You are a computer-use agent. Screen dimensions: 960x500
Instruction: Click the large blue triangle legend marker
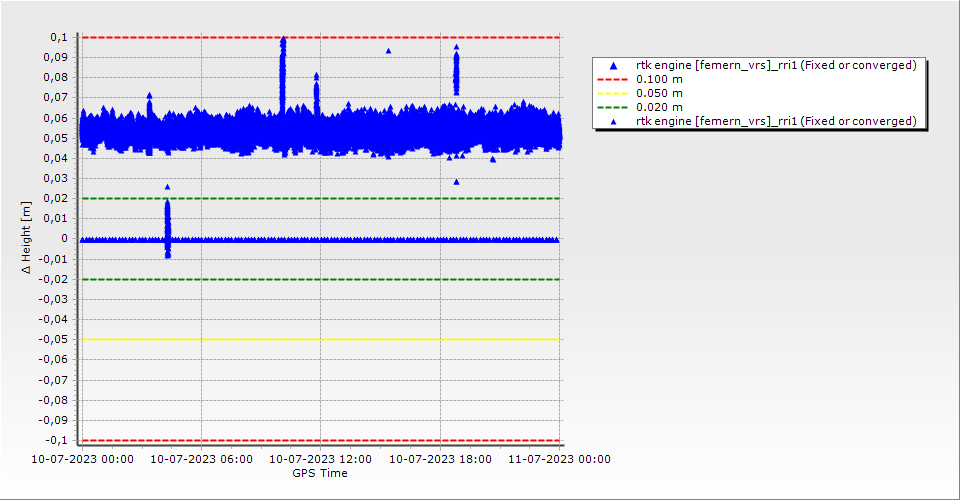click(614, 66)
